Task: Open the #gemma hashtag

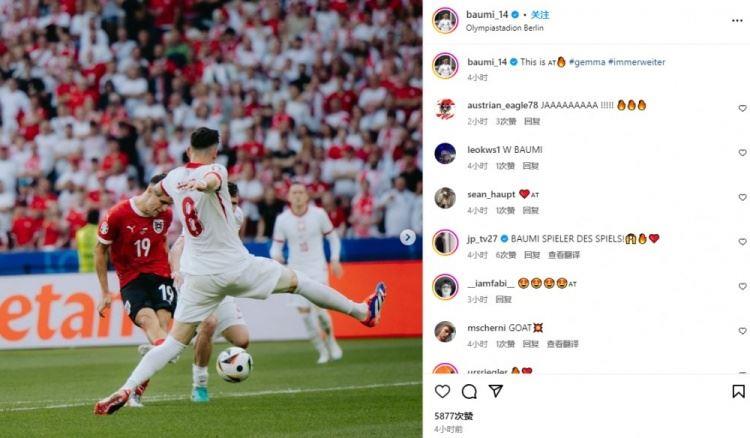Action: coord(587,62)
